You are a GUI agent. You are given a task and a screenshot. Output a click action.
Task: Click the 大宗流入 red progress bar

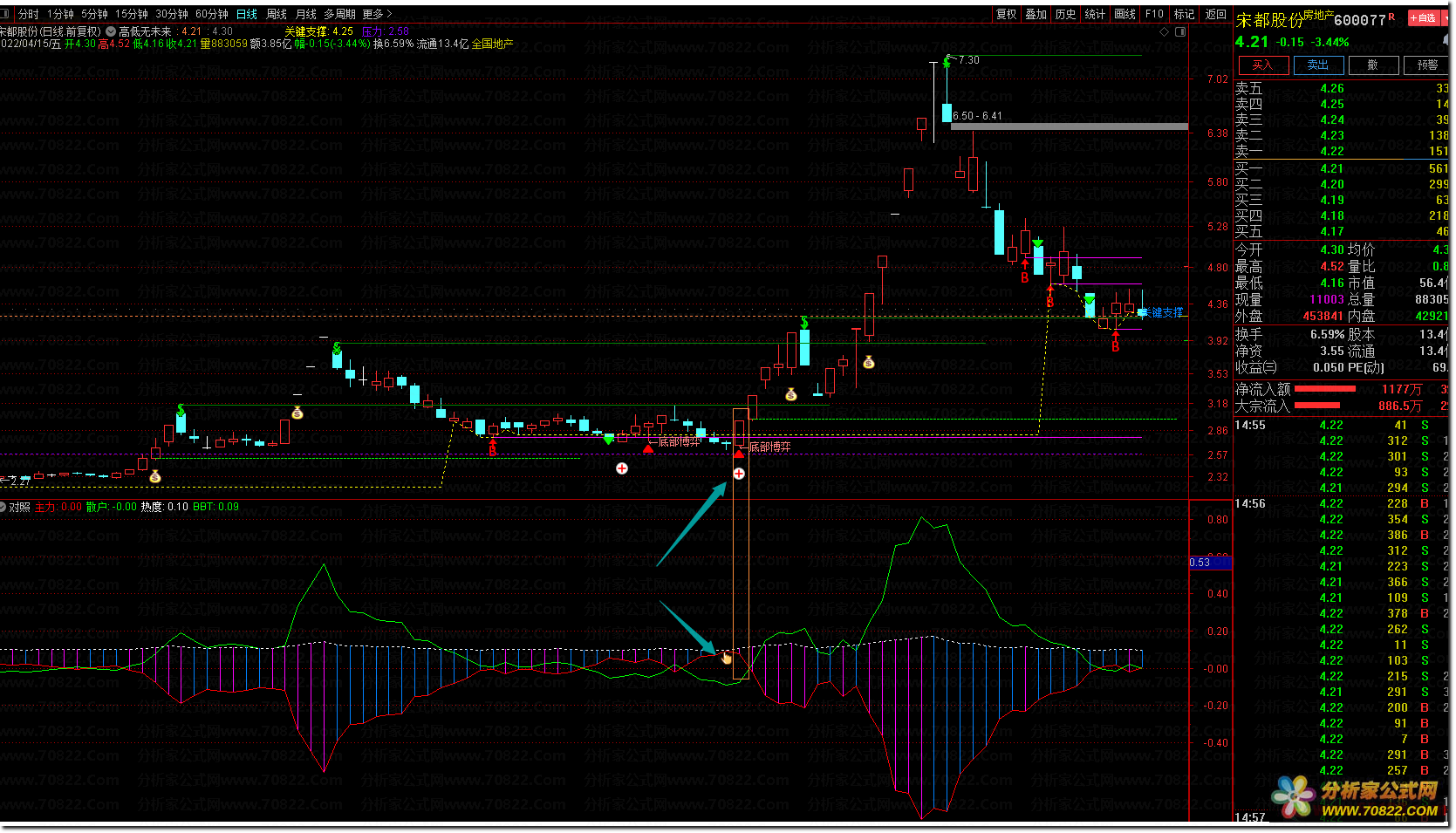point(1317,406)
